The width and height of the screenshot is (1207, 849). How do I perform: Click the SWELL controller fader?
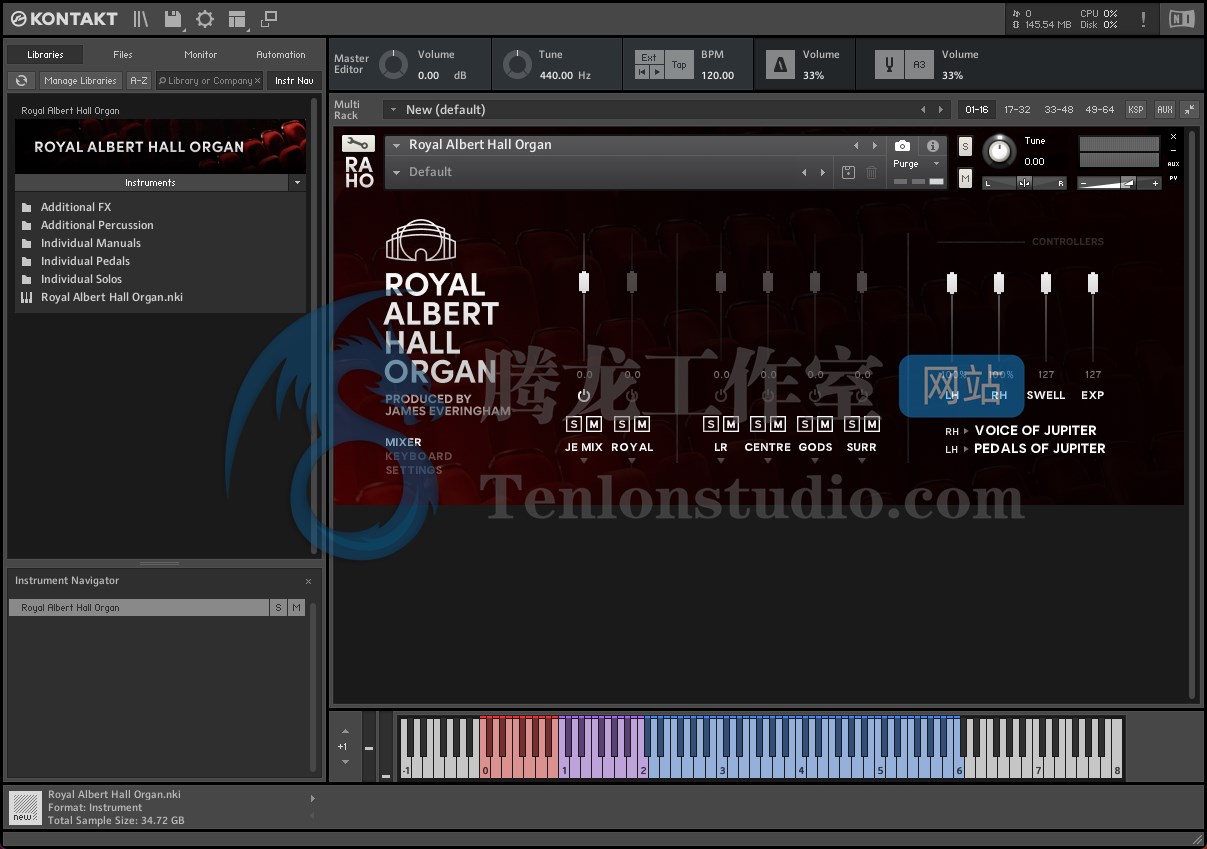1046,283
